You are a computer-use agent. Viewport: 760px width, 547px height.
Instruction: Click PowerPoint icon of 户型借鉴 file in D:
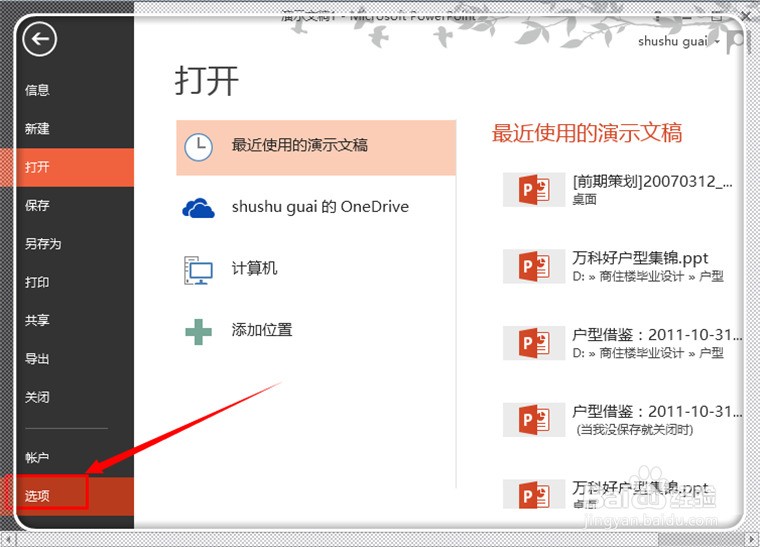click(534, 343)
